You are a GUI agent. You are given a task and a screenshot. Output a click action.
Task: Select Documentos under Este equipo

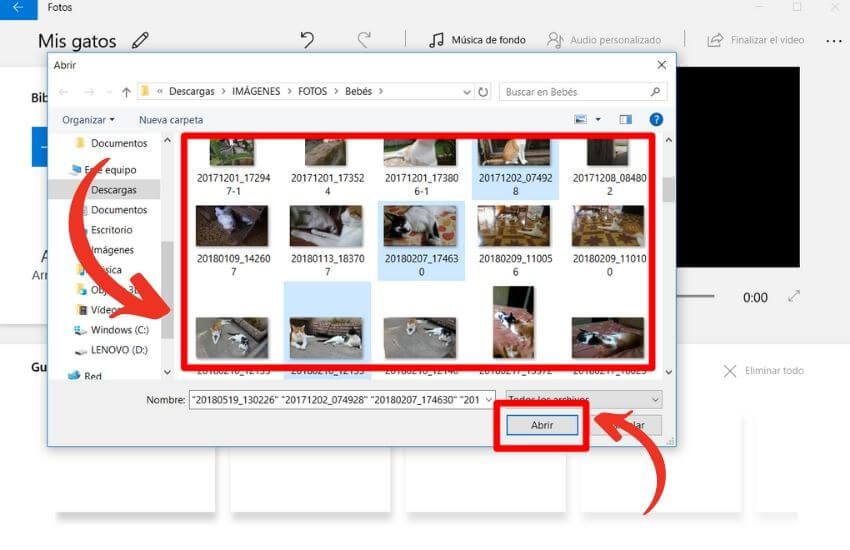click(118, 210)
